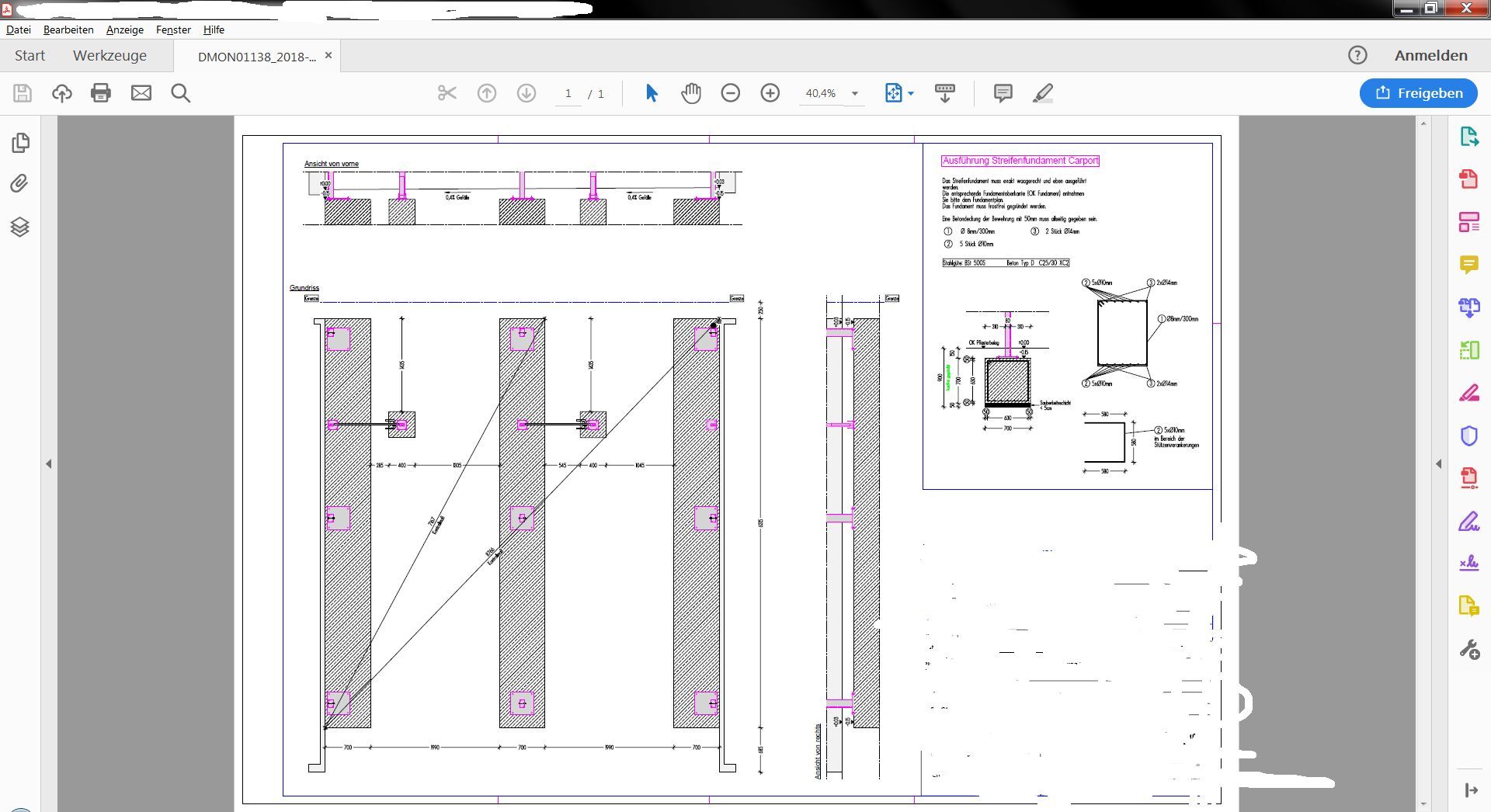The height and width of the screenshot is (812, 1491).
Task: Select the hand pan tool
Action: pos(690,93)
